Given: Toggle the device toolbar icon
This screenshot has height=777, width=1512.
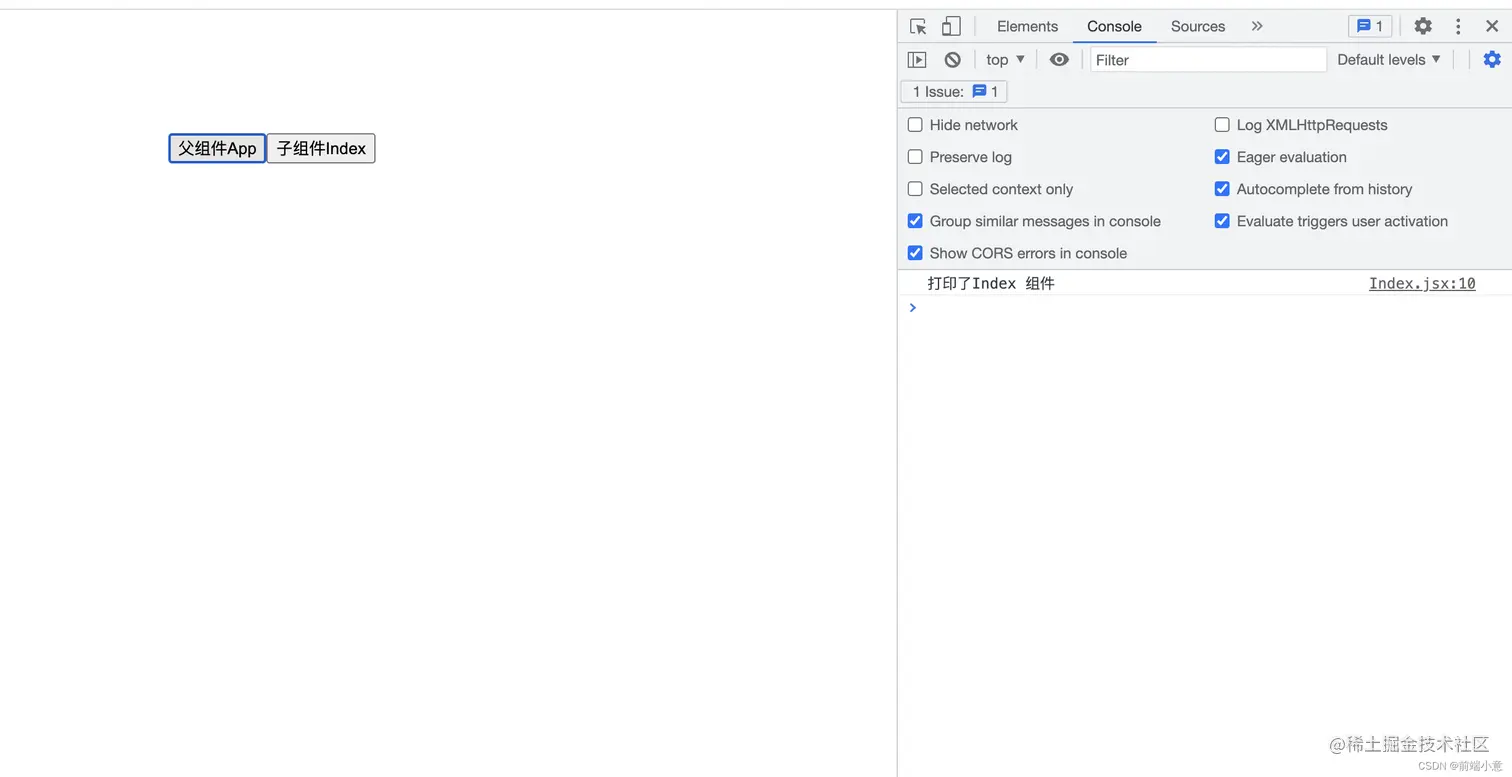Looking at the screenshot, I should click(x=951, y=27).
